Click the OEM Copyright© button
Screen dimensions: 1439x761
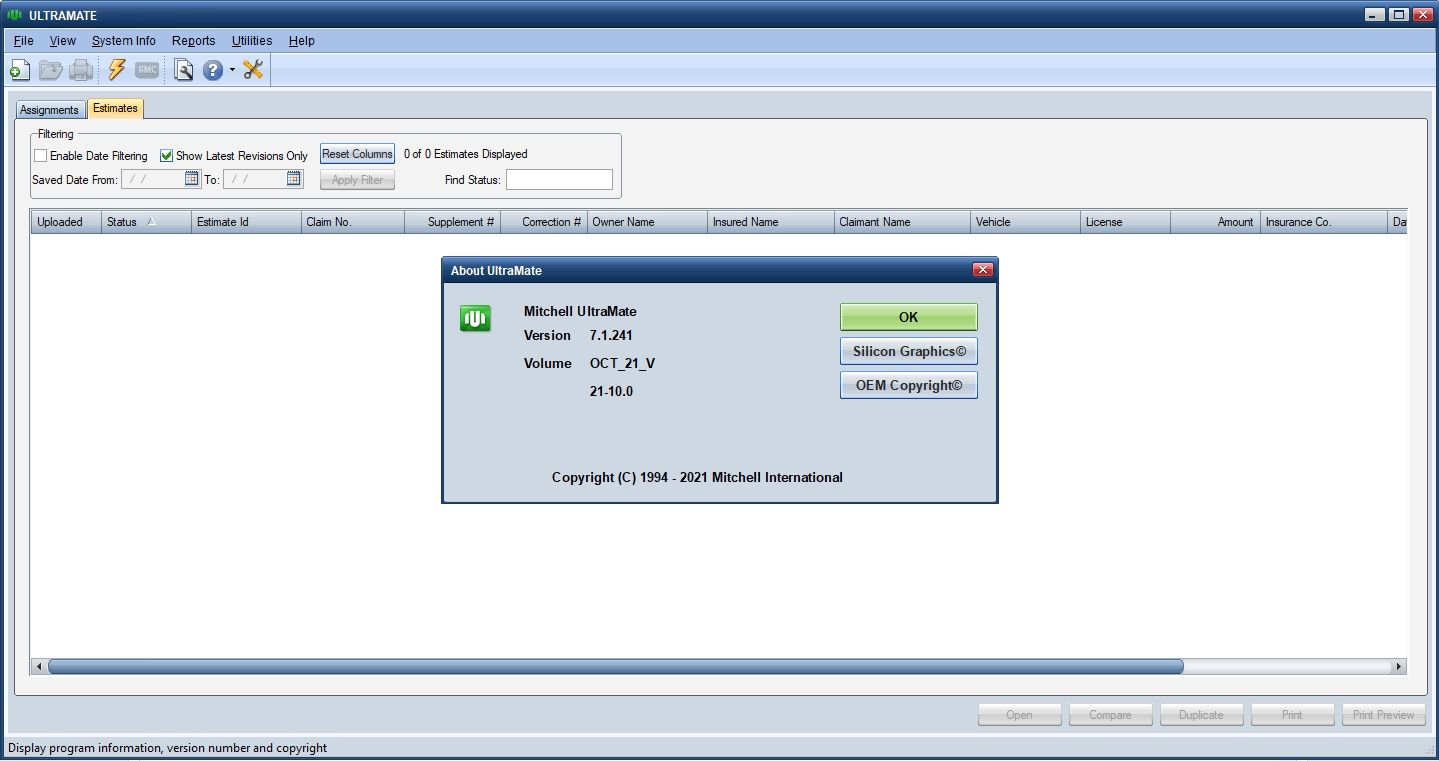[908, 385]
